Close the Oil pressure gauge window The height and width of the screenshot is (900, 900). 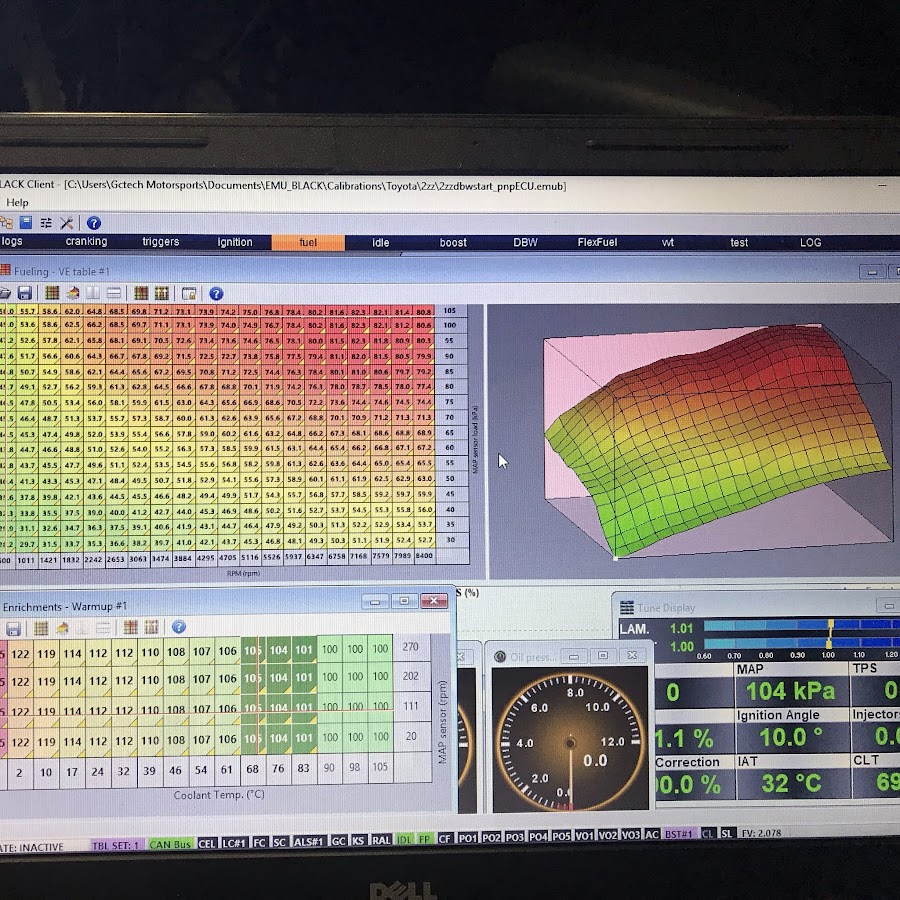point(632,655)
